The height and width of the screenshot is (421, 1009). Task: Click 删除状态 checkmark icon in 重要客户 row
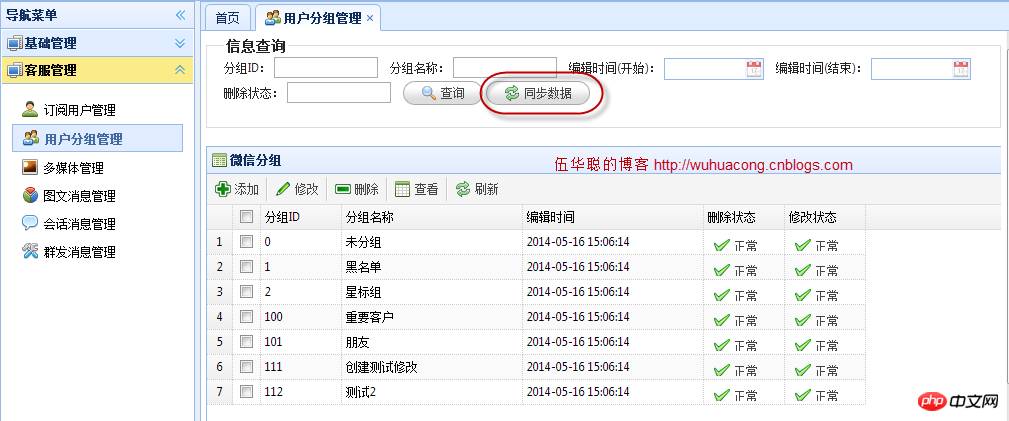pos(722,320)
